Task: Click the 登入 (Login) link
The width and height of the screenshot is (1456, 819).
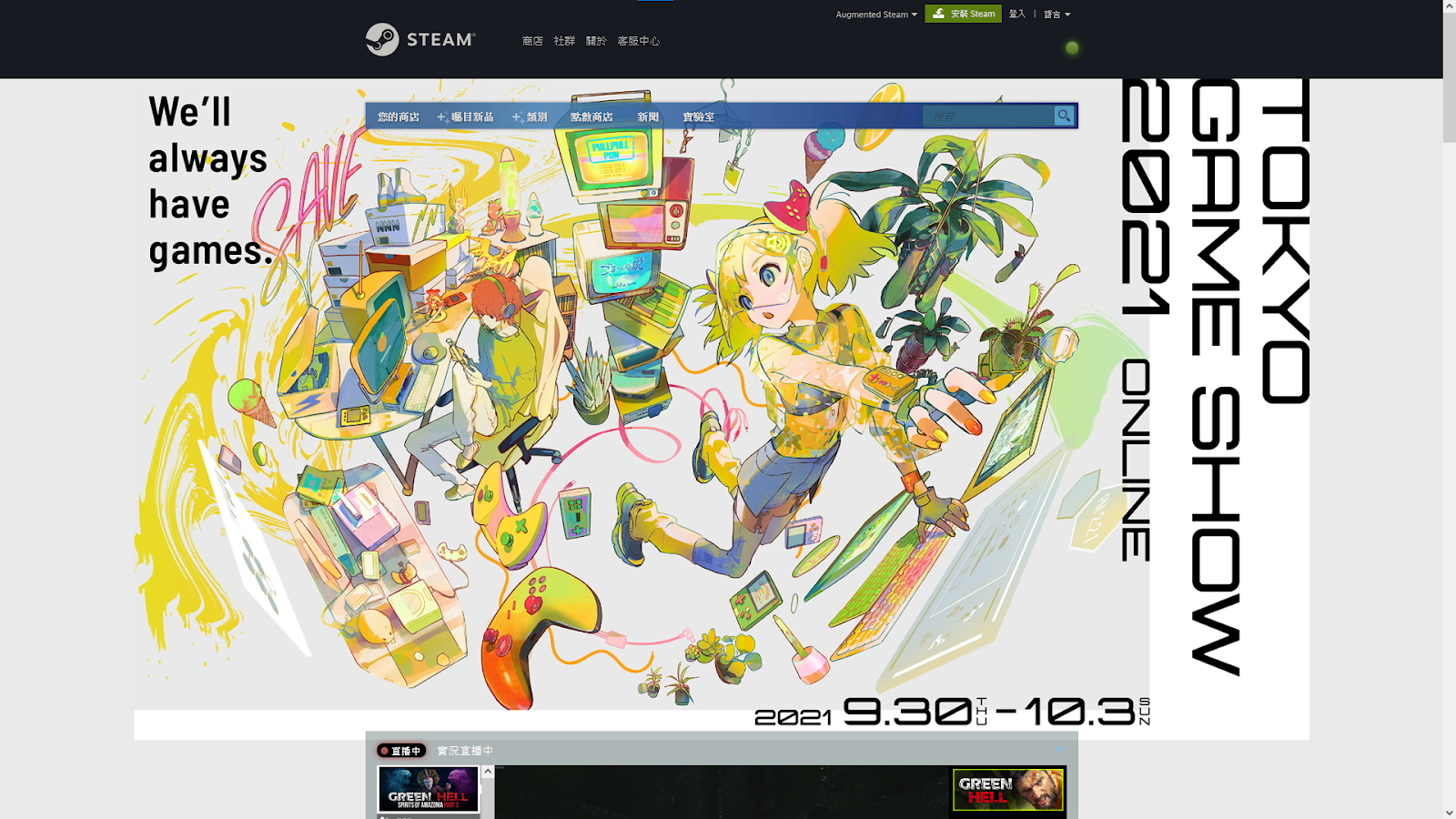Action: click(1016, 14)
